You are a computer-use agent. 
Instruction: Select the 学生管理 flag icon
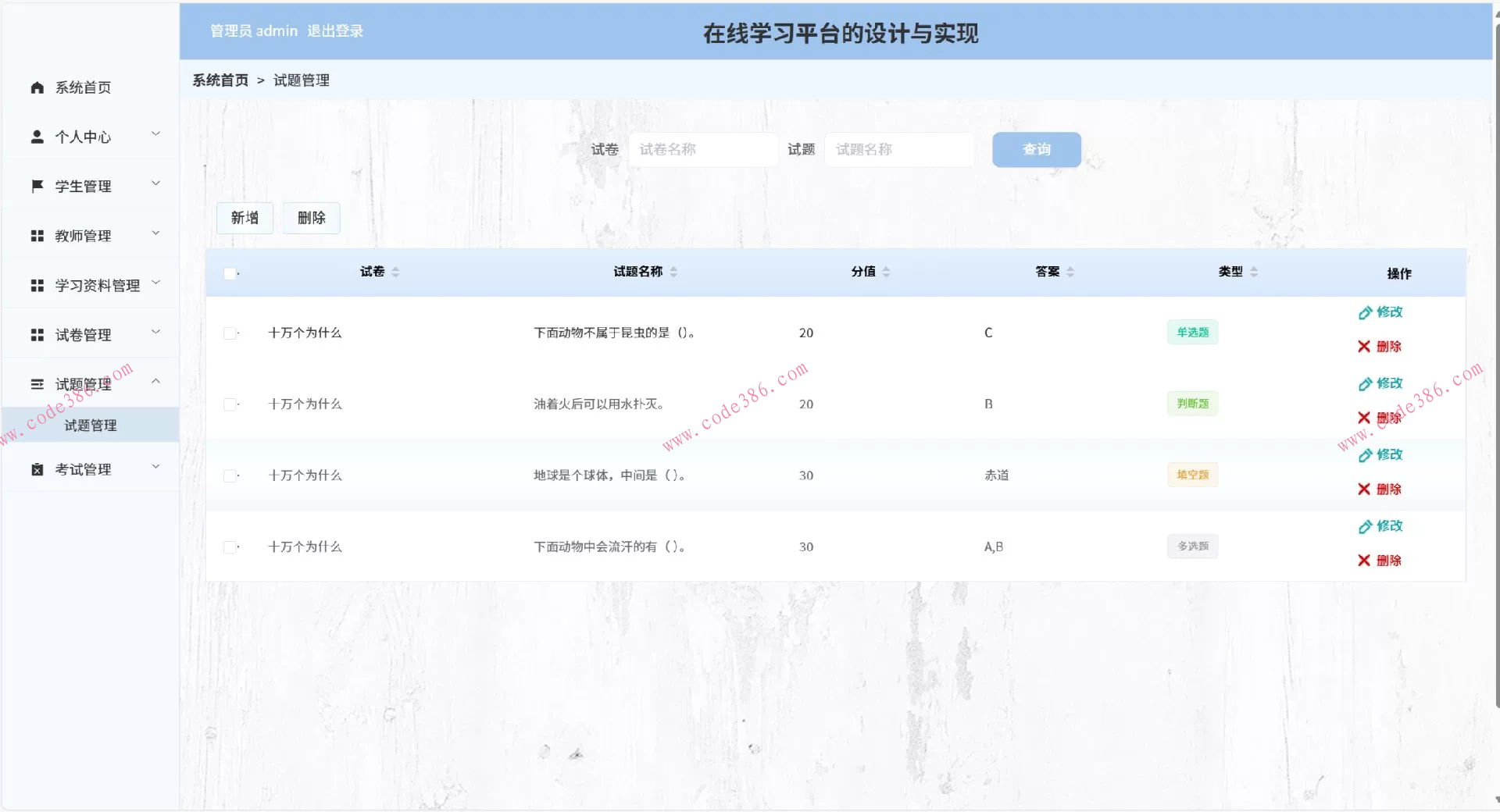click(37, 186)
